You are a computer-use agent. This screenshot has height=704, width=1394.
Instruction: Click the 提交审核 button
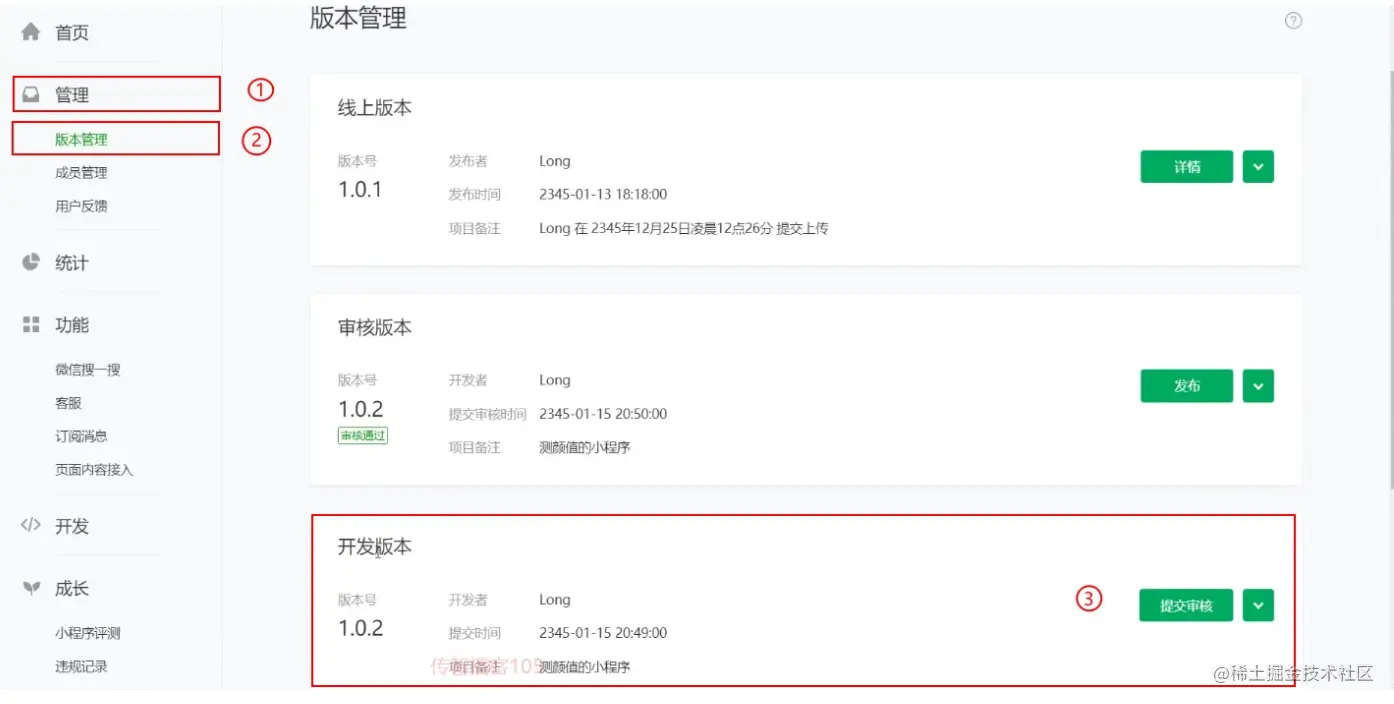pyautogui.click(x=1186, y=605)
